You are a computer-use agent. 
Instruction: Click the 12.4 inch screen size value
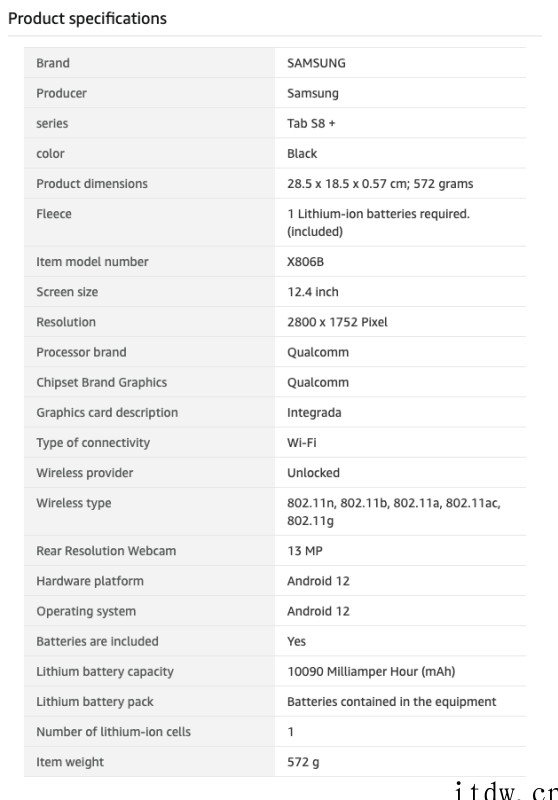[x=313, y=292]
